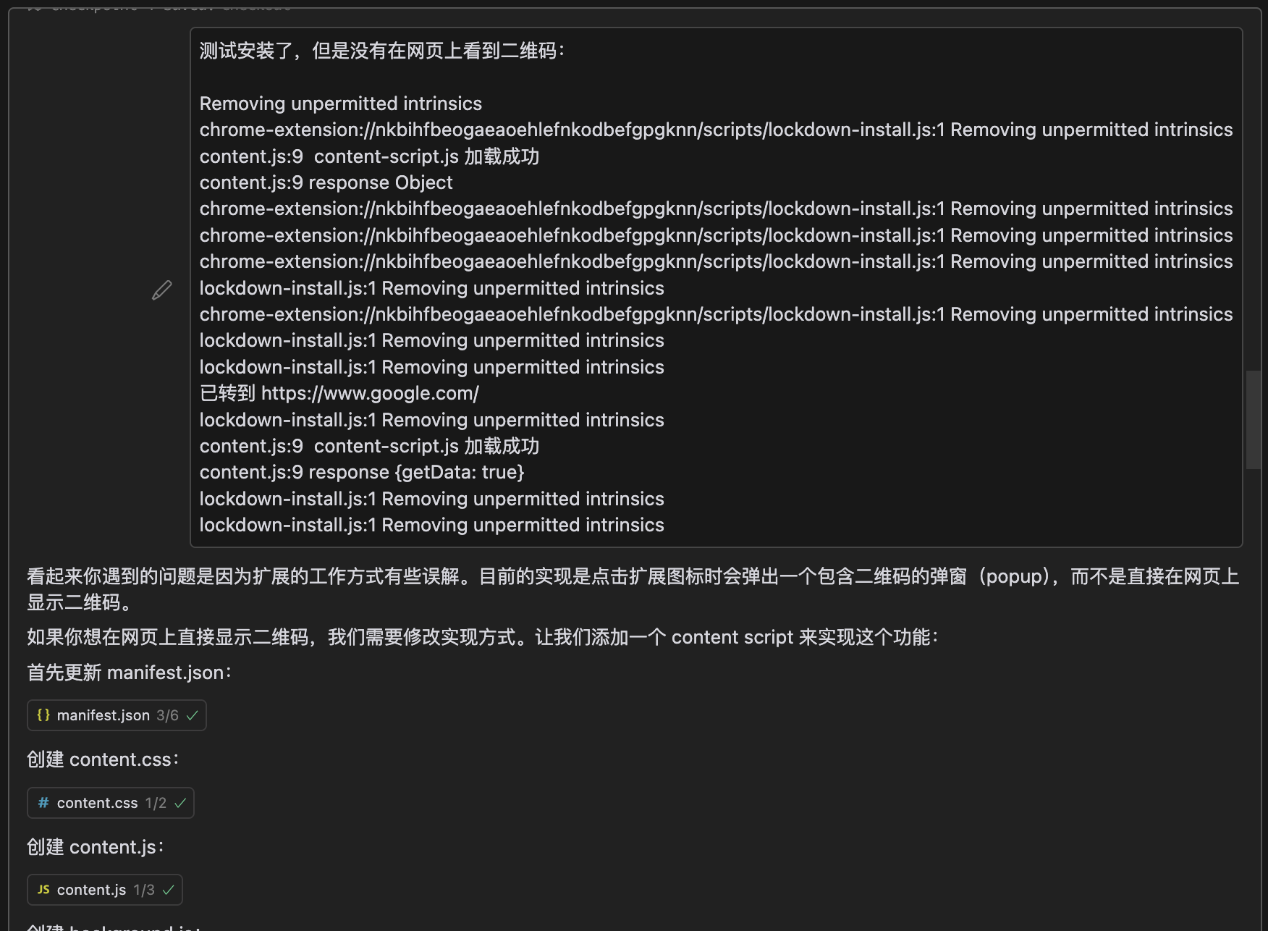
Task: Click the https://www.google.com/ URL in the message
Action: click(370, 393)
